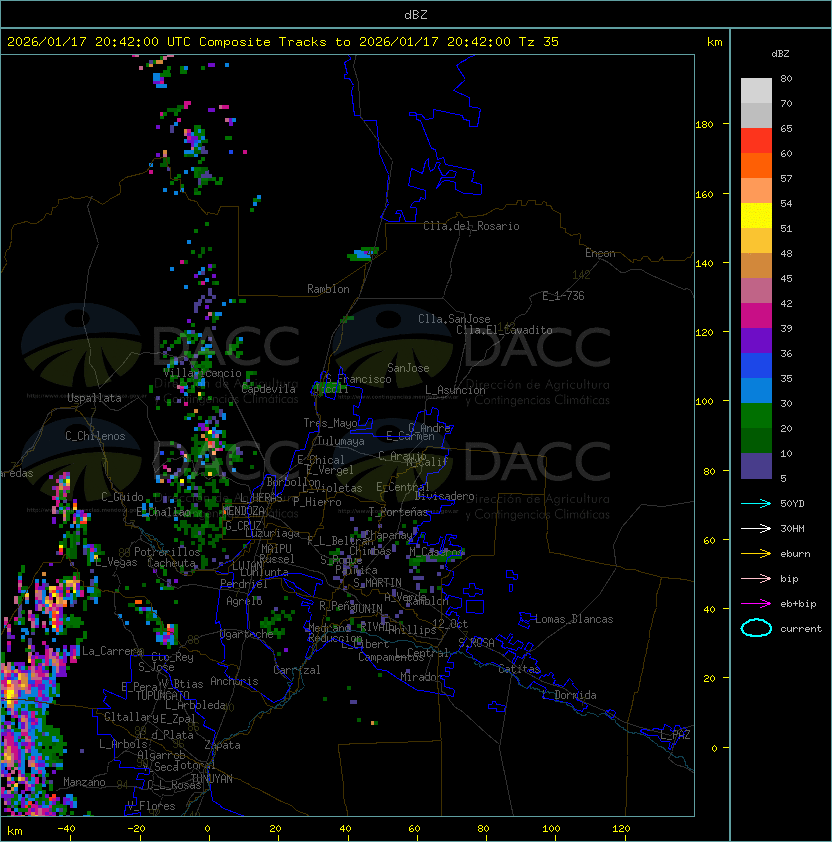
Task: Click the 'E_1-736' station label
Action: 563,296
